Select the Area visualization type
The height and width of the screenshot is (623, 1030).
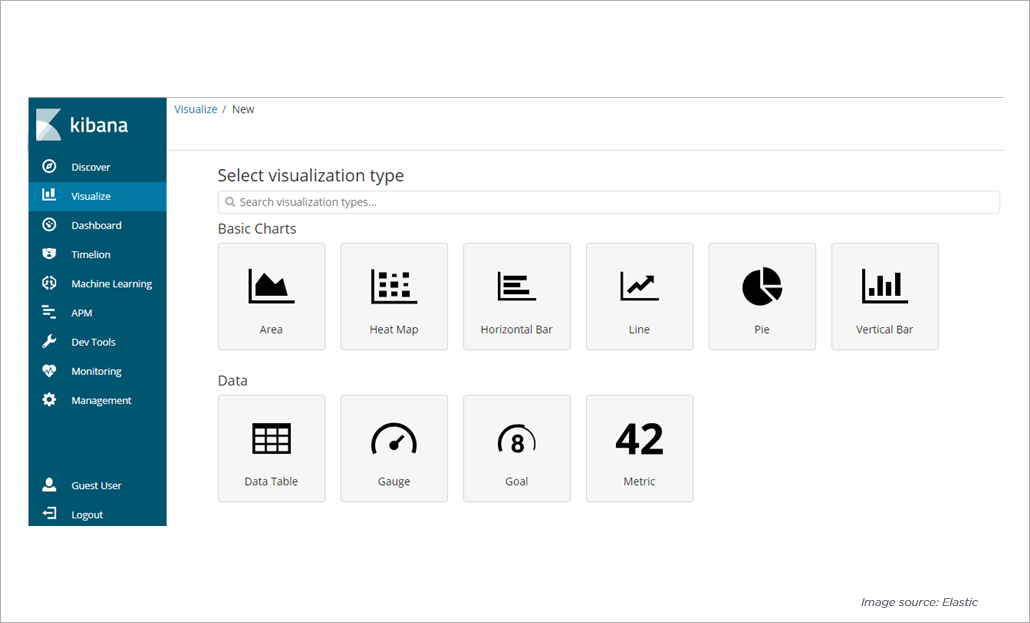click(271, 296)
